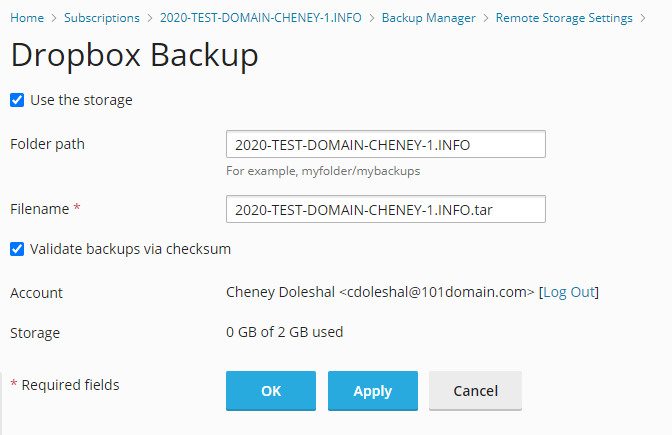Open the Subscriptions breadcrumb

point(102,18)
